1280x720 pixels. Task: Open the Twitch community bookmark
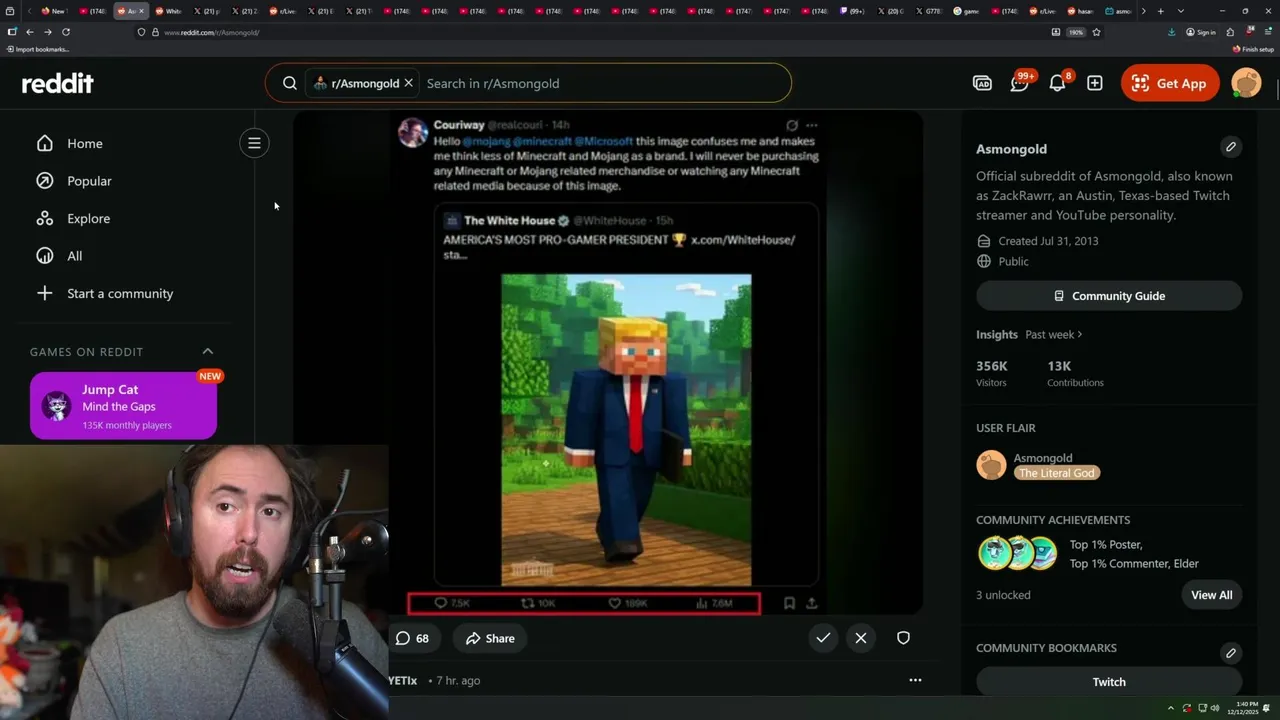pos(1109,682)
